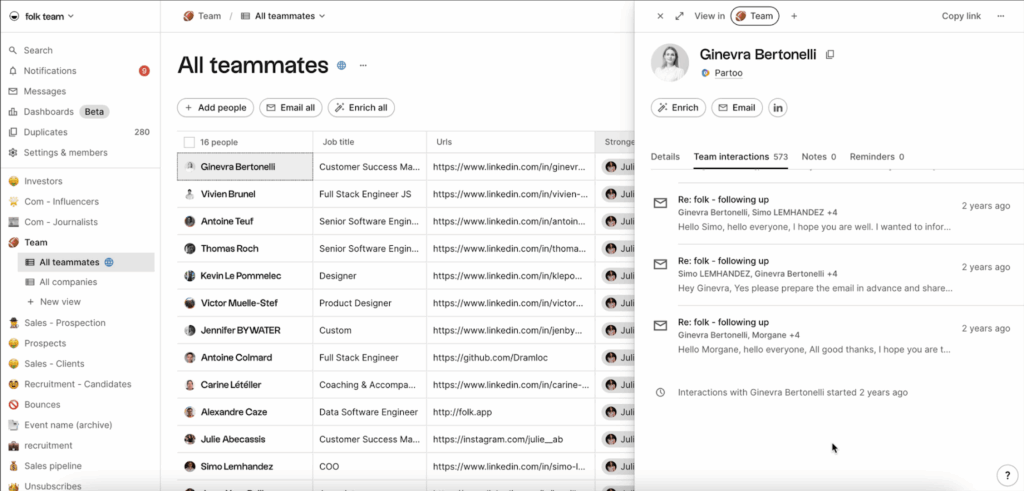Switch to the Notes tab
Viewport: 1024px width, 491px height.
(x=818, y=157)
